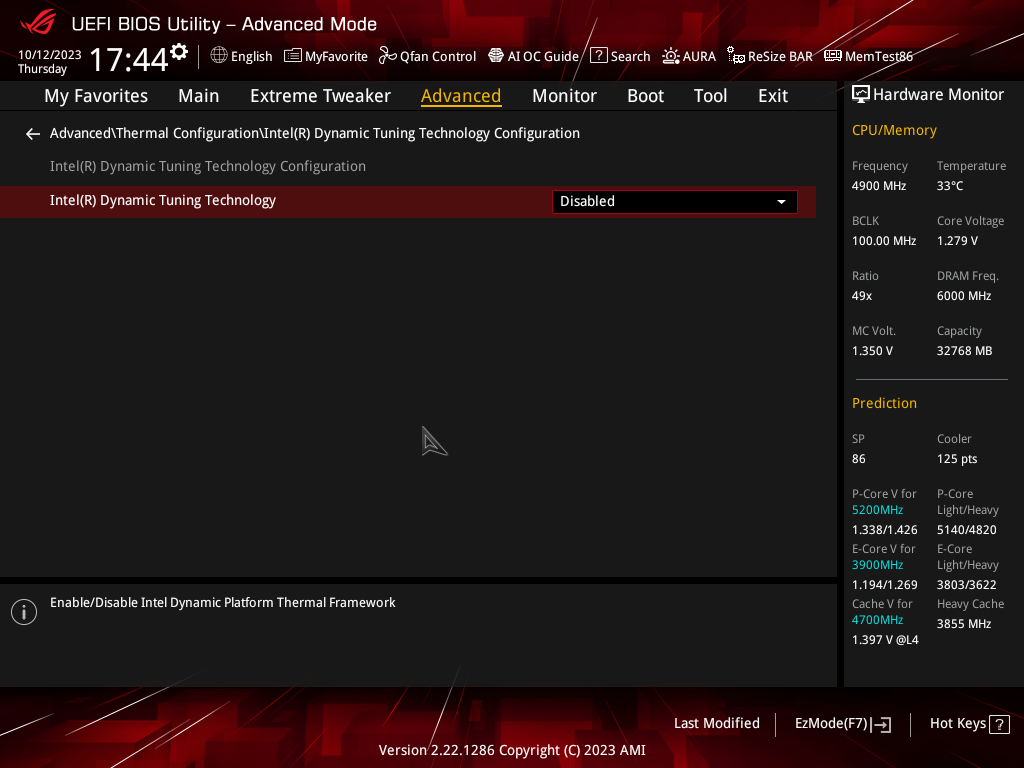
Task: Open Qfan Control fan settings
Action: 427,56
